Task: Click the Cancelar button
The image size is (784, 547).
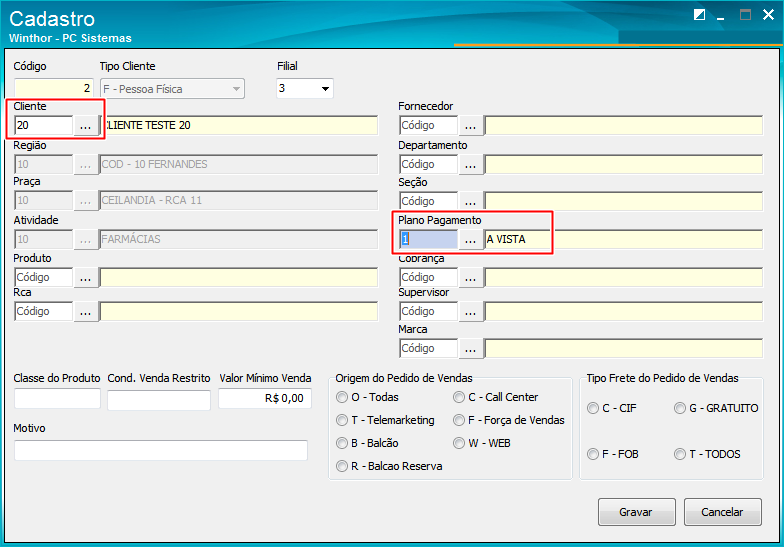Action: 722,512
